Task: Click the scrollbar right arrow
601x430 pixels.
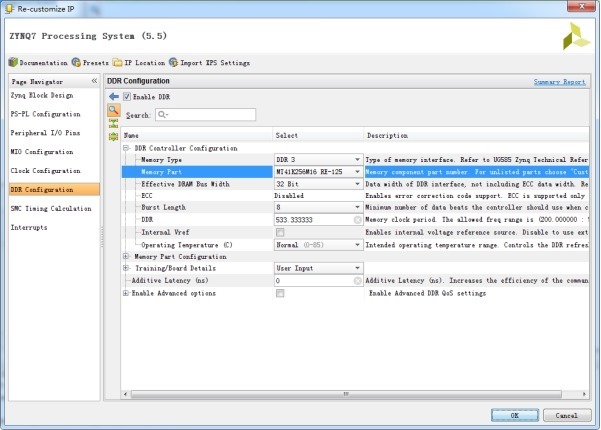Action: [x=584, y=394]
